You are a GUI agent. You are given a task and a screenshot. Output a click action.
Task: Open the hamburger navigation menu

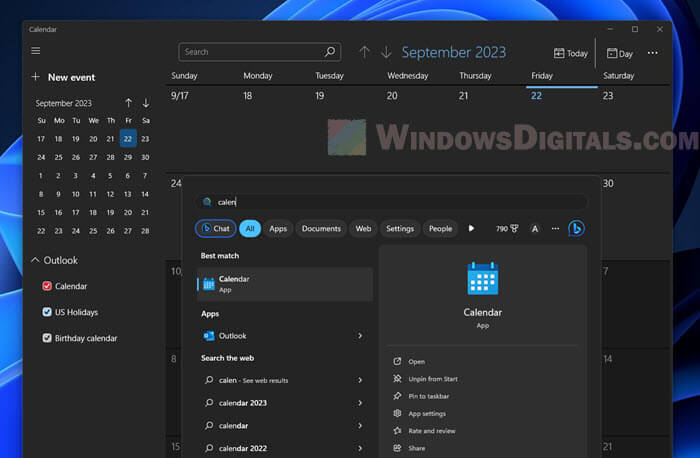pos(36,51)
